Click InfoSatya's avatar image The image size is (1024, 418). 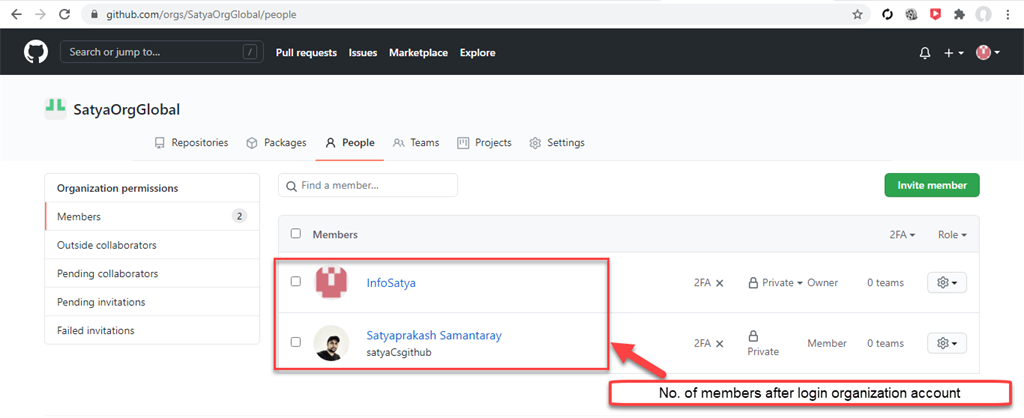tap(331, 281)
